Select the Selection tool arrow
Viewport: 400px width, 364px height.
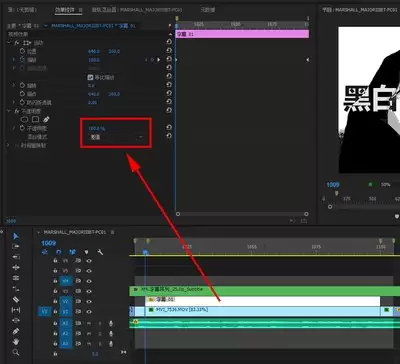16,236
